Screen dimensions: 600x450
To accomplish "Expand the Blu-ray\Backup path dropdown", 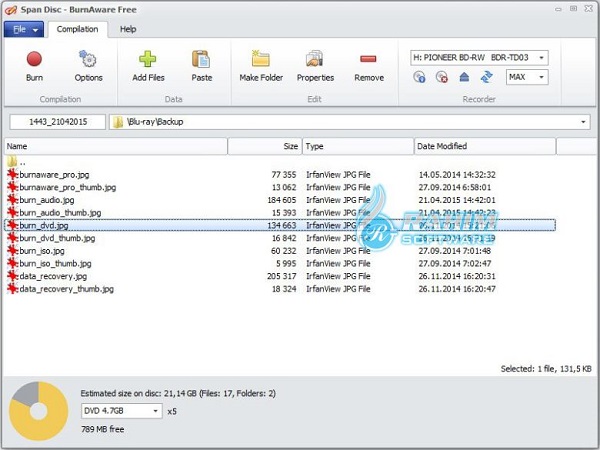I will click(583, 122).
